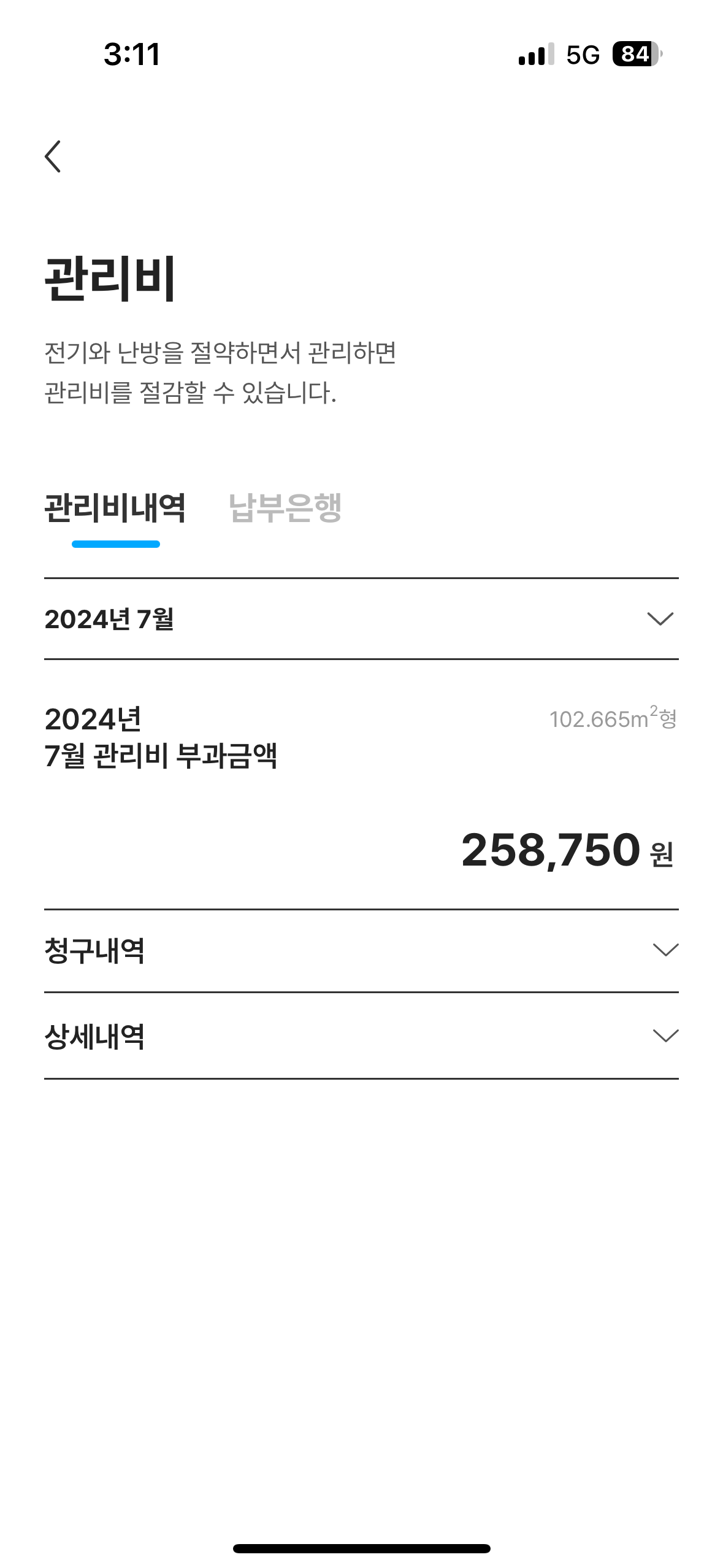Image resolution: width=723 pixels, height=1568 pixels.
Task: Tap the 청구내역 section label
Action: [x=94, y=951]
